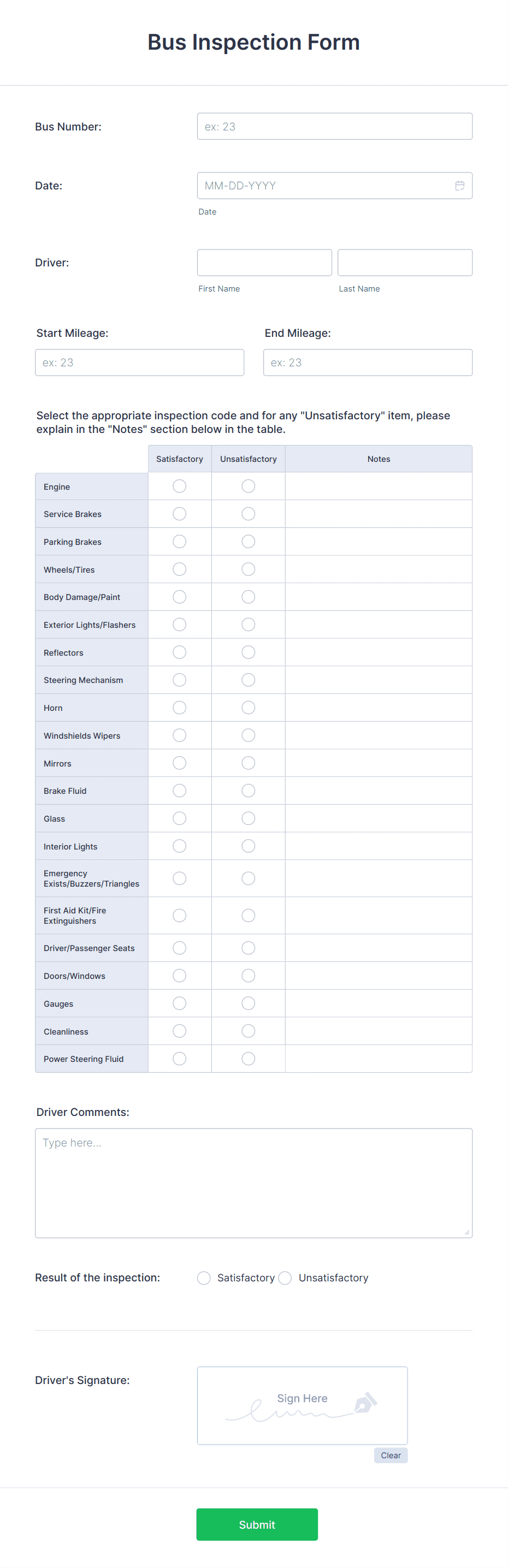Select Satisfactory for Horn
Screen dimensions: 508x1568
click(179, 708)
